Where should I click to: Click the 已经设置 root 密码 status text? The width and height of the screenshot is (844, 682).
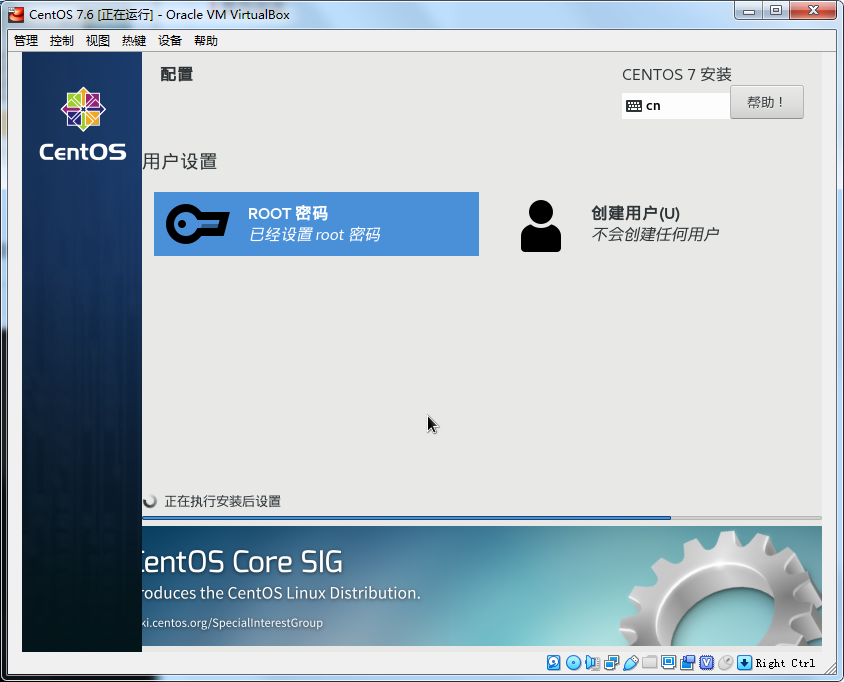point(314,235)
